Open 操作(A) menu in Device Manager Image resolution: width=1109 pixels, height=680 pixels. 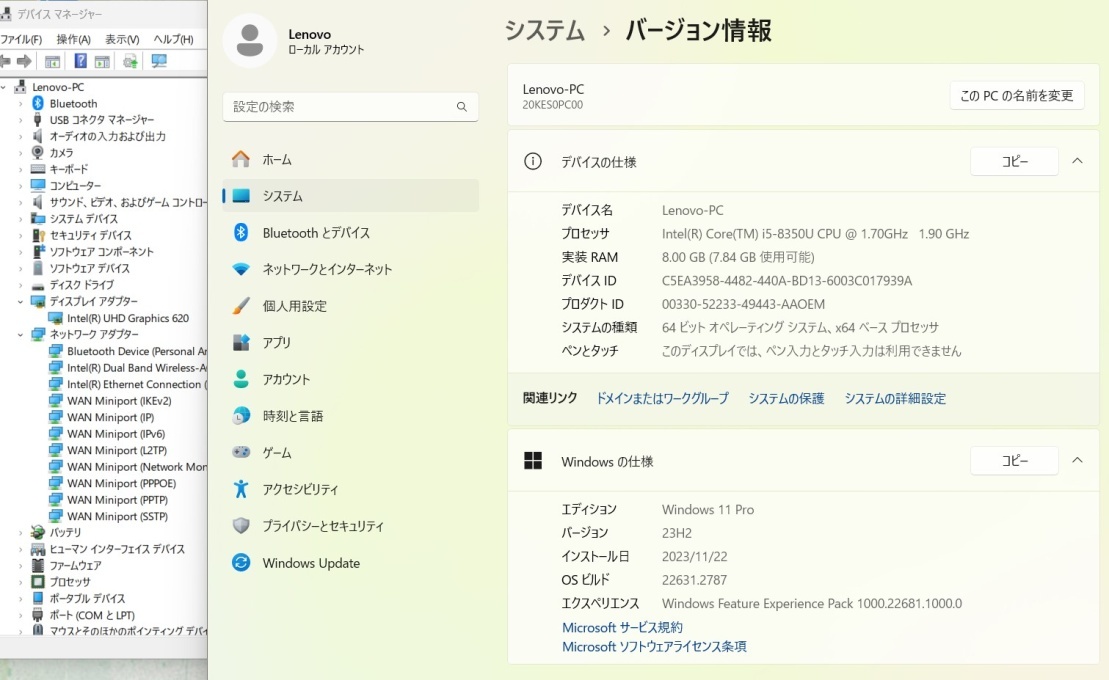pos(74,39)
